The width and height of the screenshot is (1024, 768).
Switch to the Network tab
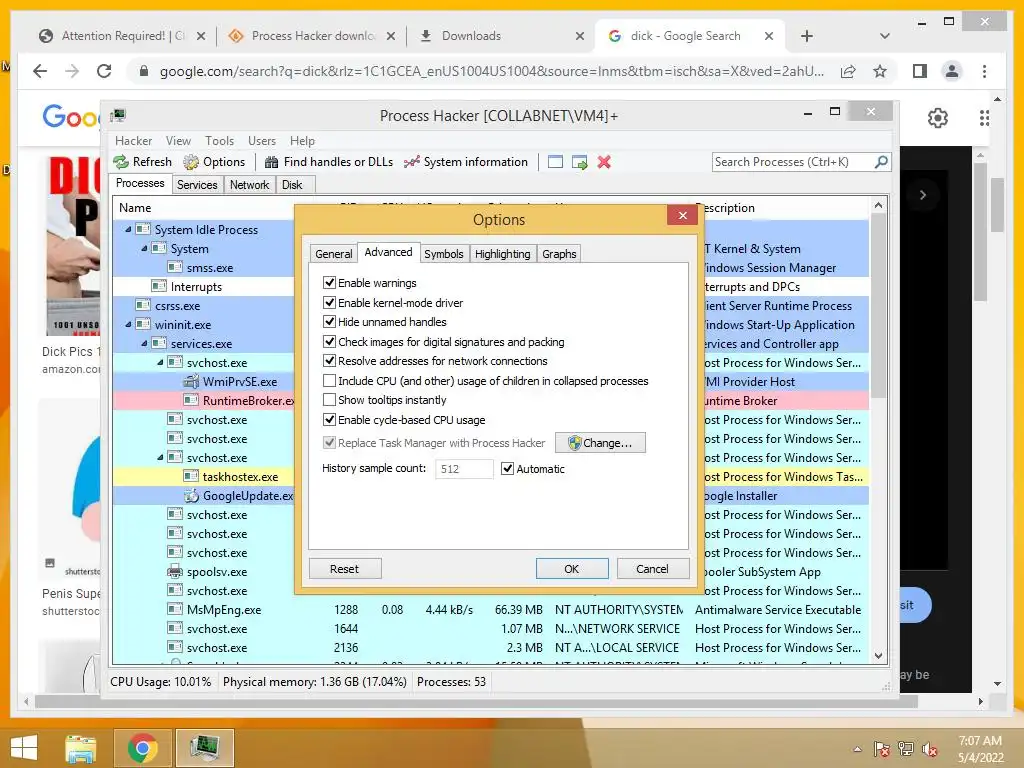coord(249,185)
